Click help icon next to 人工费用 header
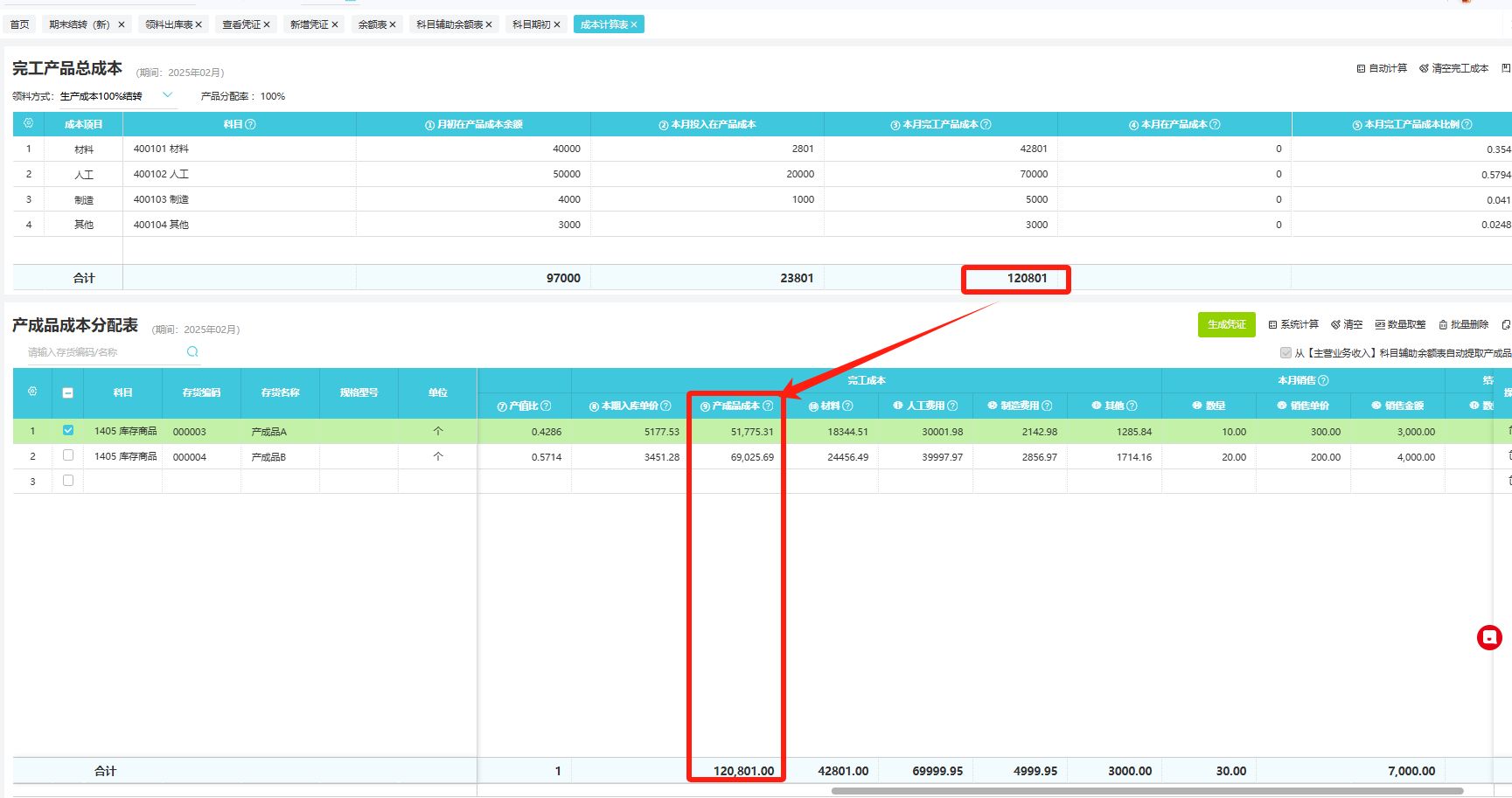 [952, 406]
